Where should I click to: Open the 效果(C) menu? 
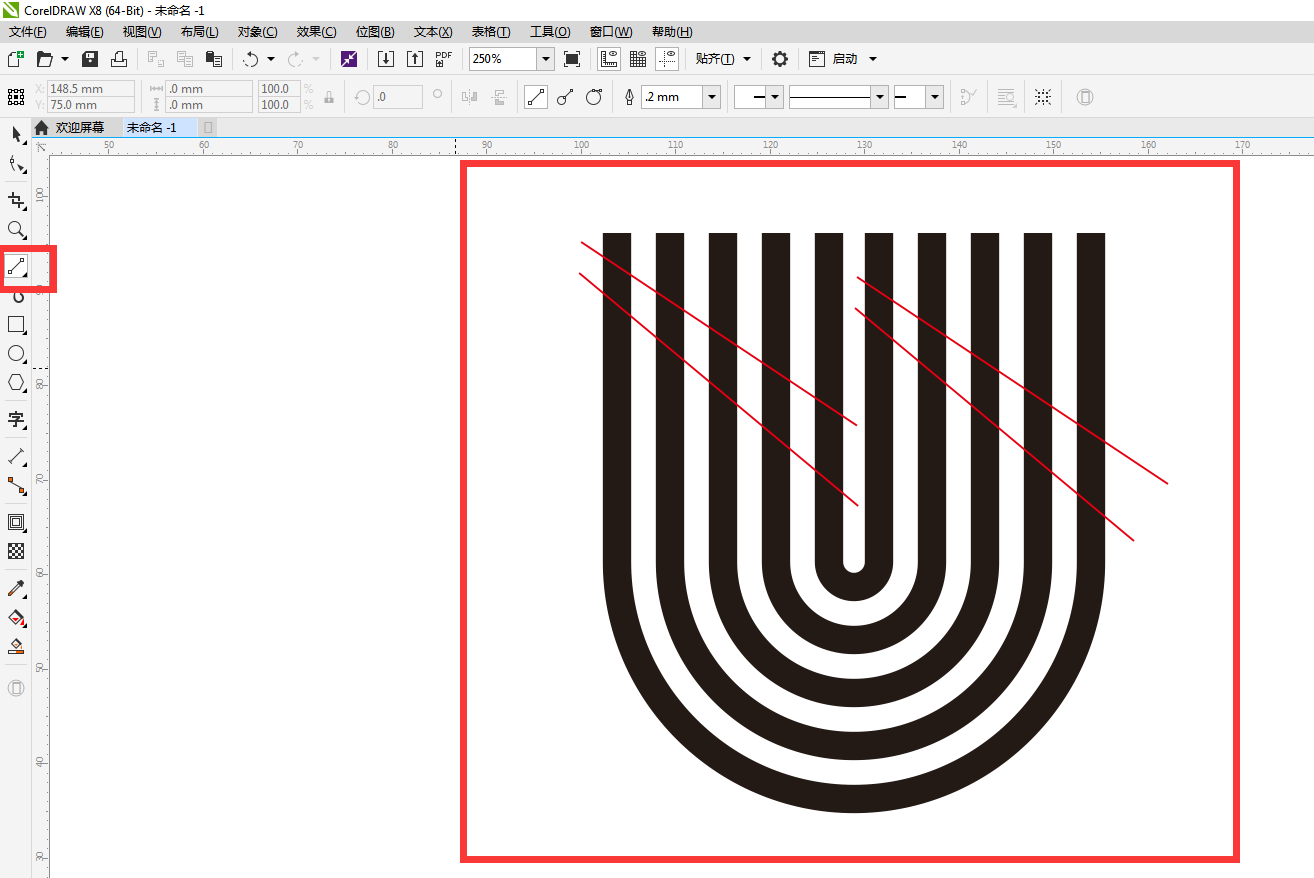pyautogui.click(x=316, y=32)
